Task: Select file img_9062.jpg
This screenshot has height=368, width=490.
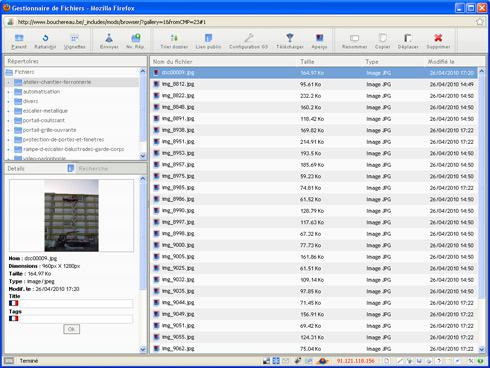Action: tap(313, 349)
